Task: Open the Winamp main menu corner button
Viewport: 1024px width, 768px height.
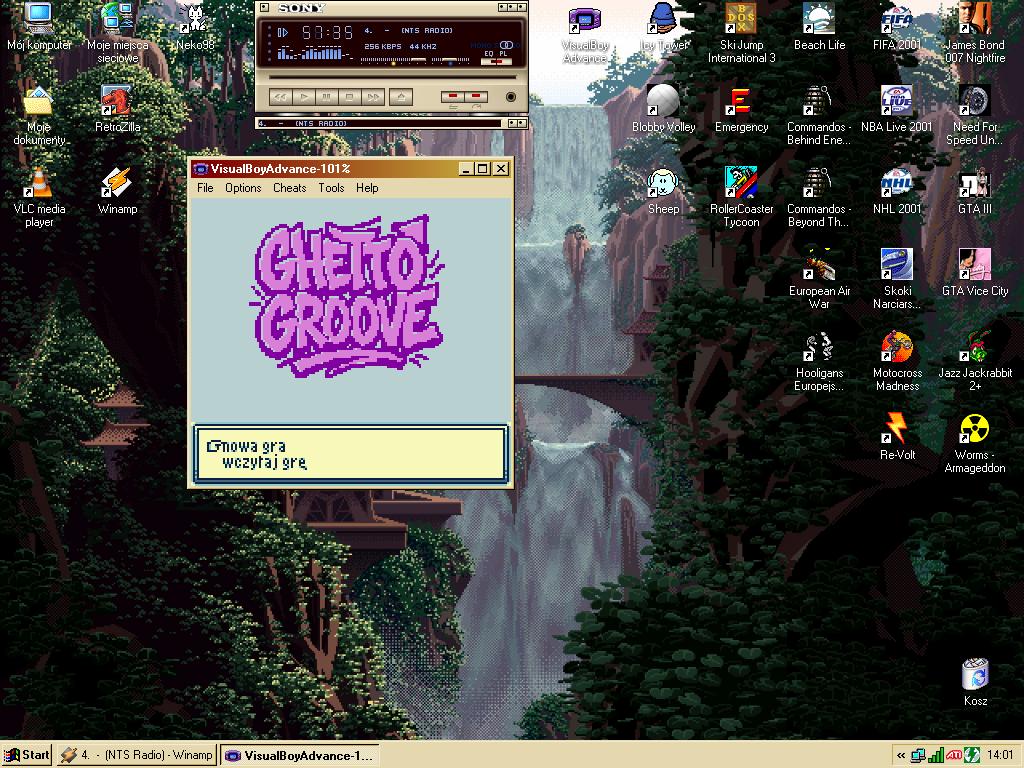Action: (264, 8)
